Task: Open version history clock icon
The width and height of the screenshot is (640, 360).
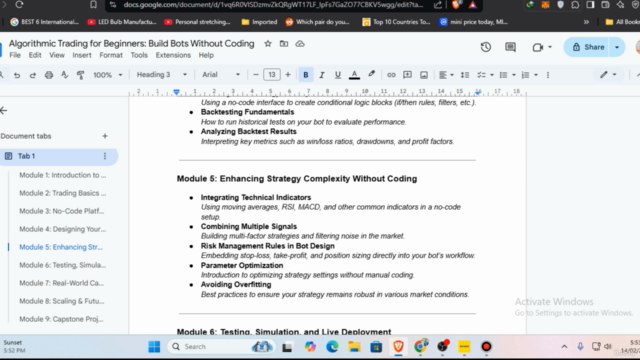Action: [x=486, y=47]
